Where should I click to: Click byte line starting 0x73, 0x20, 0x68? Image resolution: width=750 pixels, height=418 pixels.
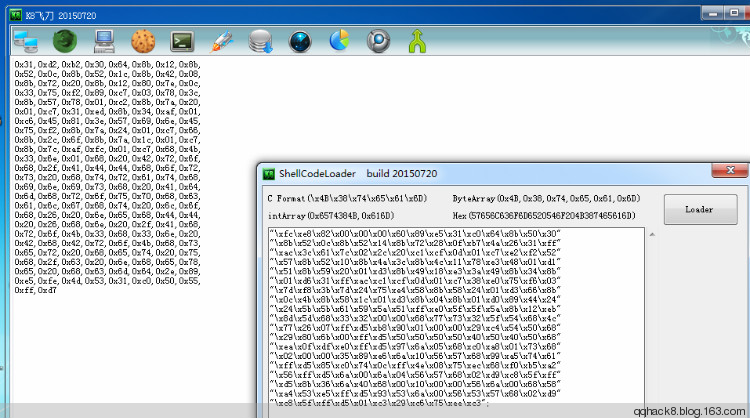[x=107, y=177]
